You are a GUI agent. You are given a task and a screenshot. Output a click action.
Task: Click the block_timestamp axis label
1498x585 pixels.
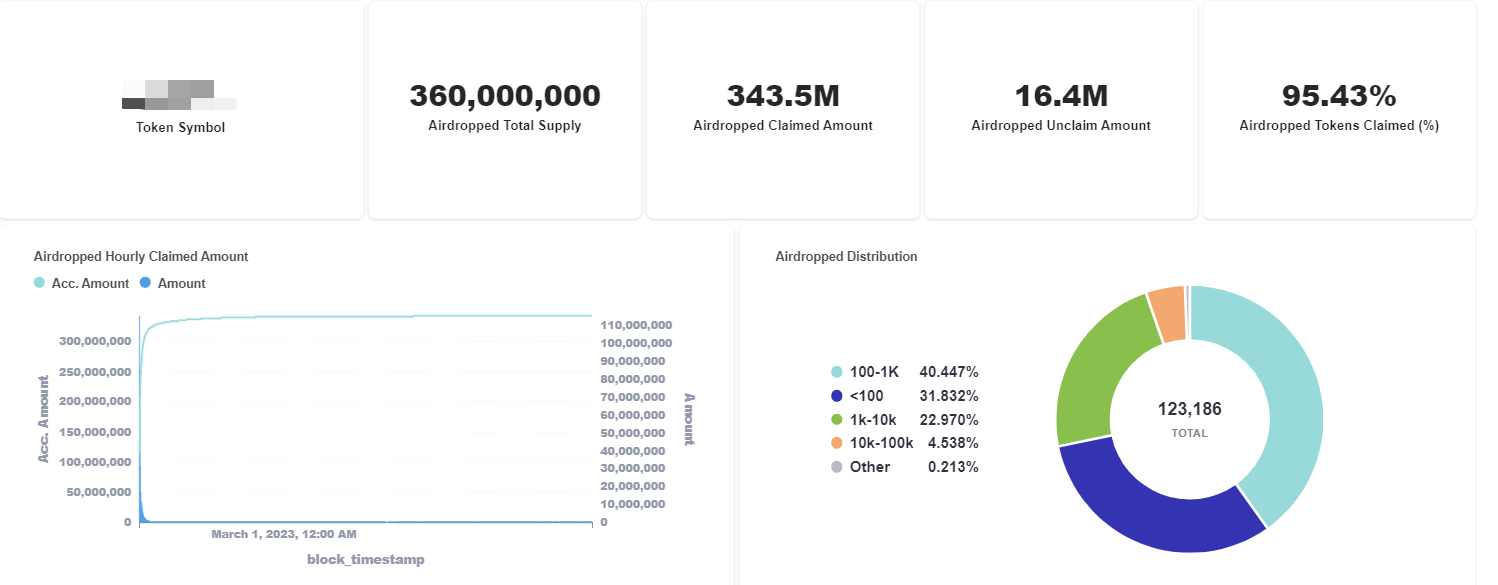(365, 559)
